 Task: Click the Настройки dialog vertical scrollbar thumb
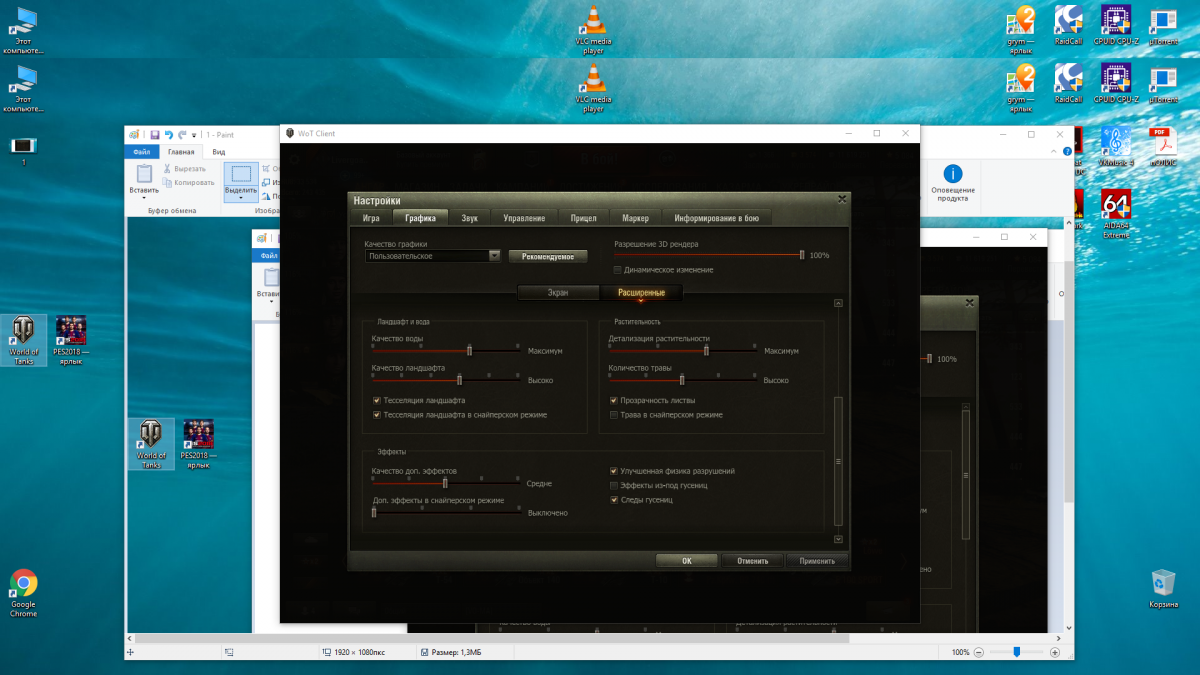[x=839, y=460]
